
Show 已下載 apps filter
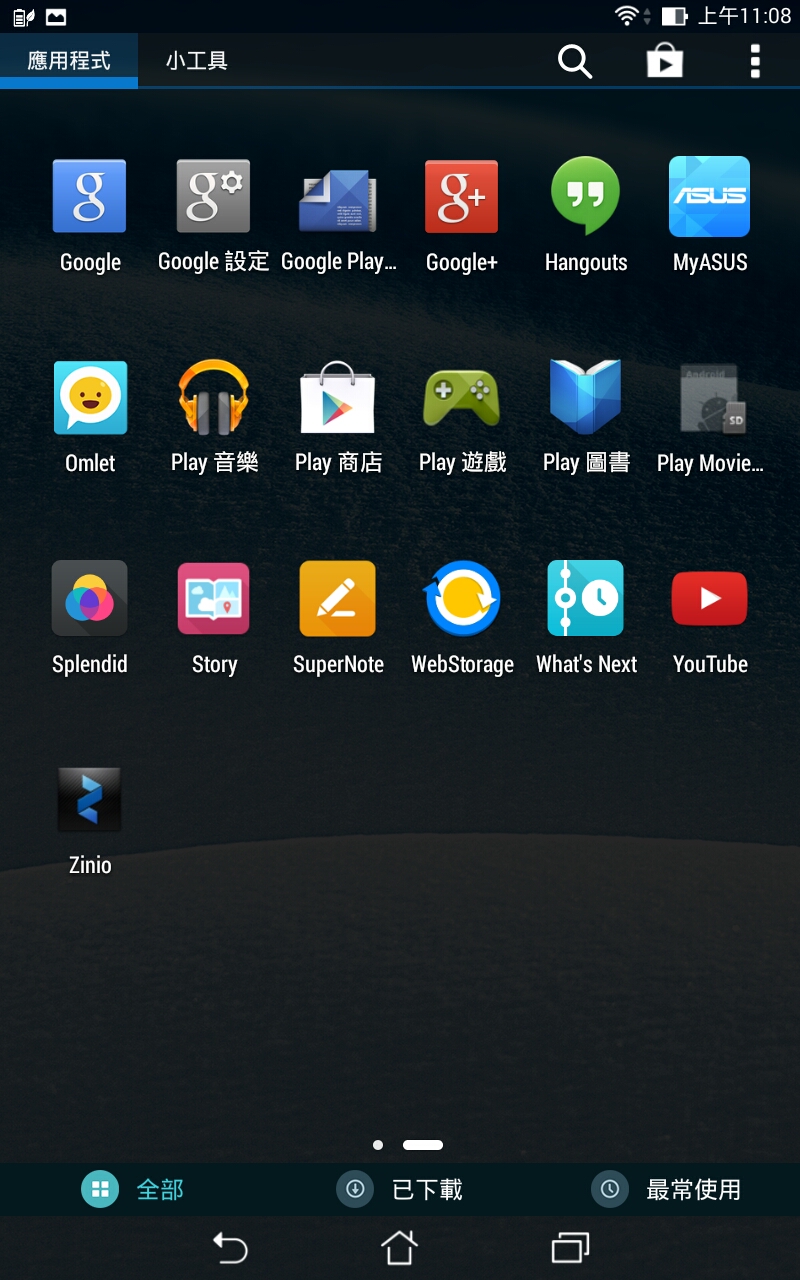point(400,1189)
